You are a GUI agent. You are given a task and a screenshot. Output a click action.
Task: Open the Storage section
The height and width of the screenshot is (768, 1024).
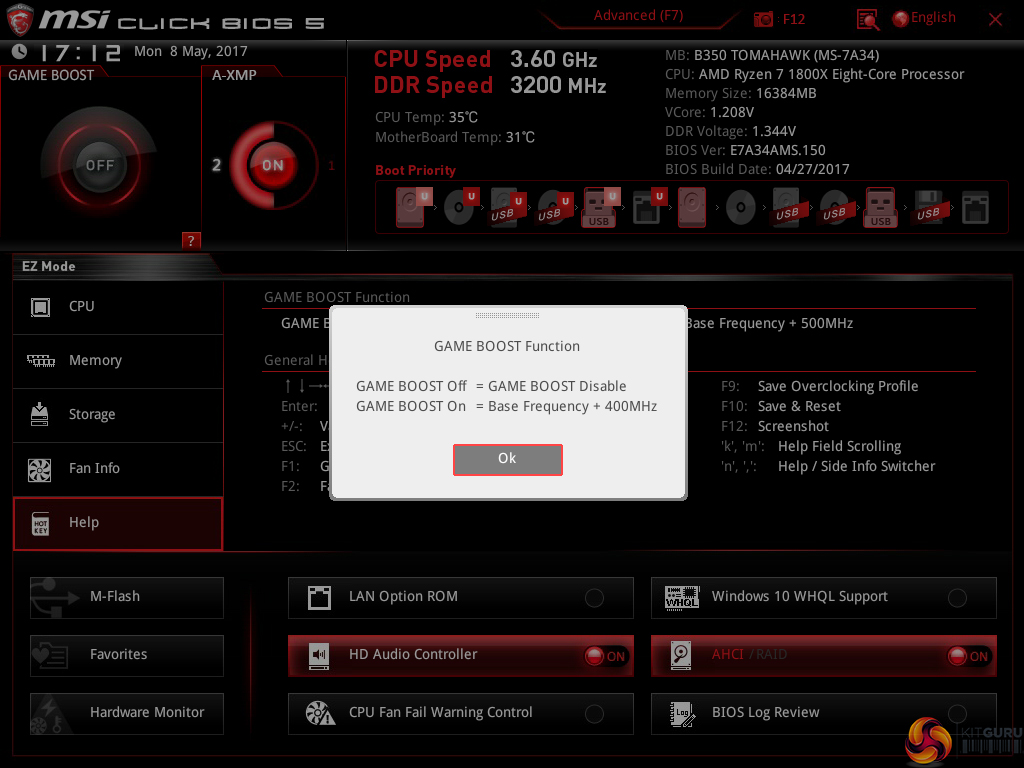(118, 415)
